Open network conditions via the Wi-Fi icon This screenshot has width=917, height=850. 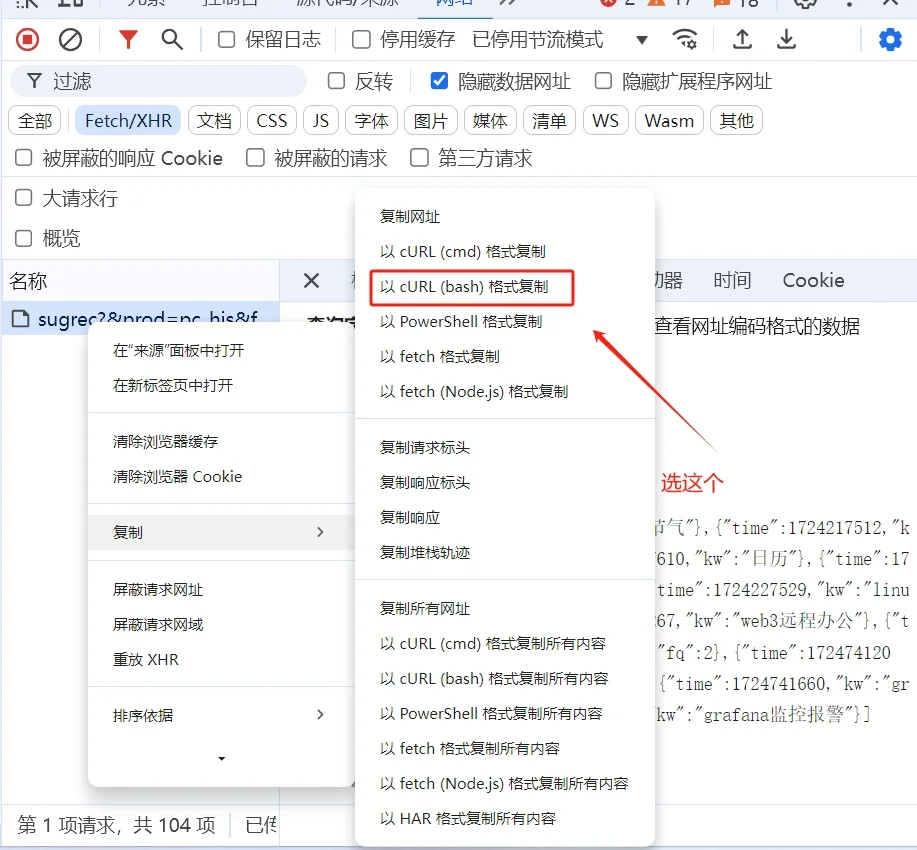point(686,40)
